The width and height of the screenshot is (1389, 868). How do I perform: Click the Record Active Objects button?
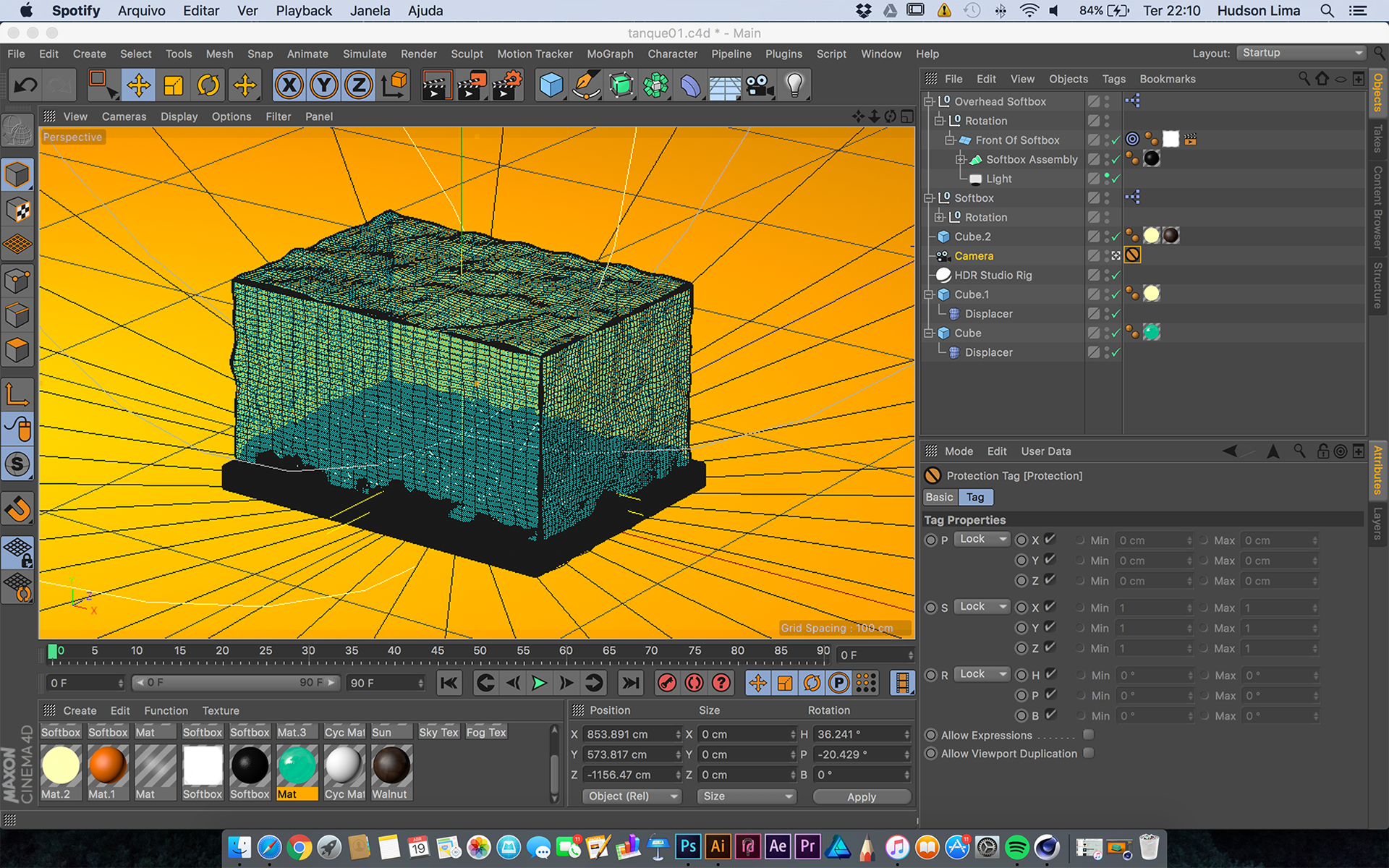(667, 683)
